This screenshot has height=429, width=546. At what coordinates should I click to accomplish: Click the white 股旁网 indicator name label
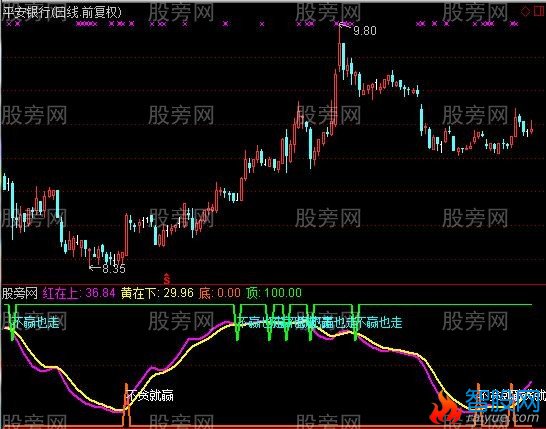coord(20,293)
